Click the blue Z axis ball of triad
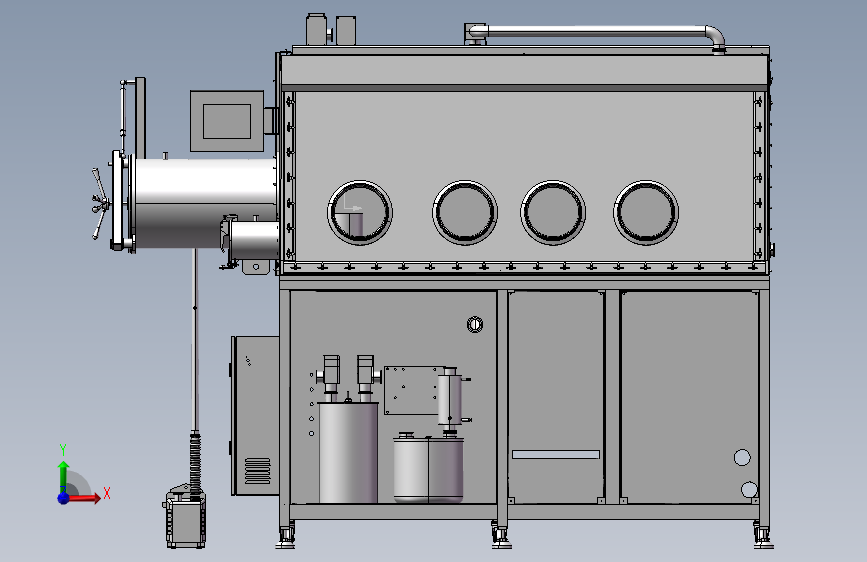867x562 pixels. coord(63,498)
